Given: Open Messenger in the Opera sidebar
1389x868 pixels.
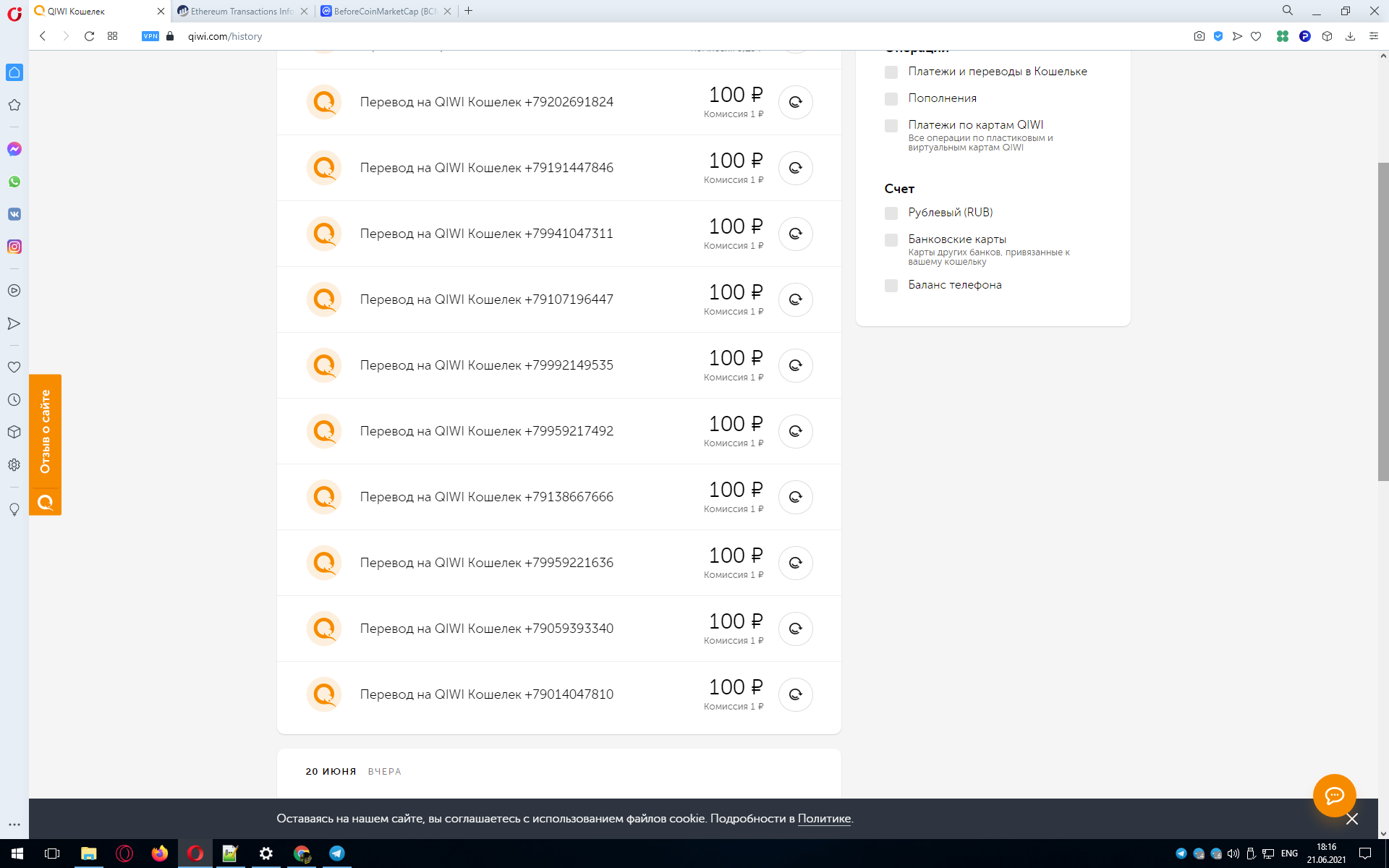Looking at the screenshot, I should (14, 149).
